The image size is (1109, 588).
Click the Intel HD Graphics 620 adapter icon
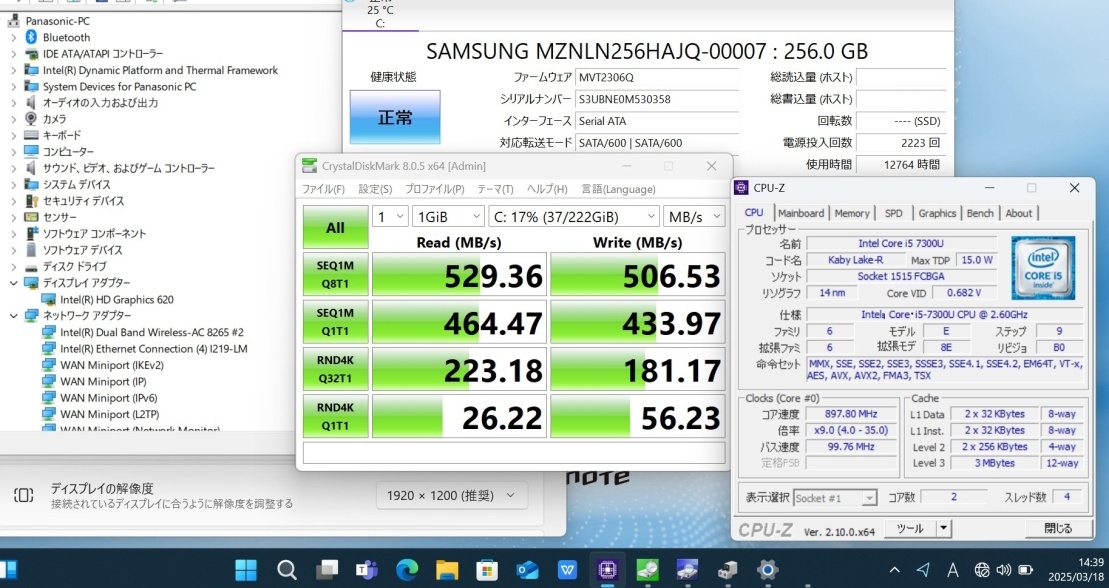pos(49,299)
